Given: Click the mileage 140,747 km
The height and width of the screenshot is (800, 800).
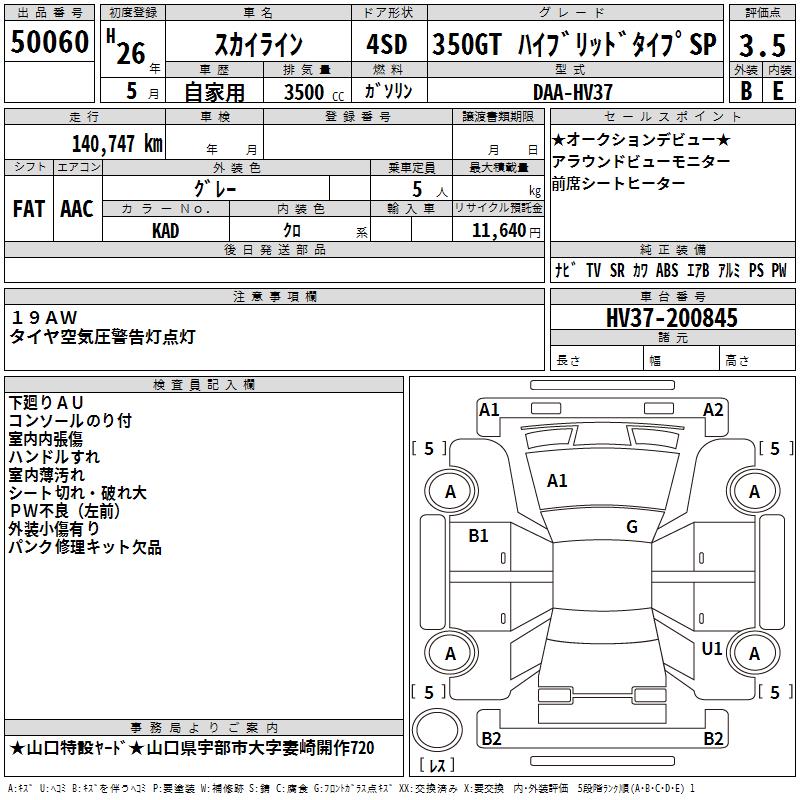Looking at the screenshot, I should tap(117, 143).
